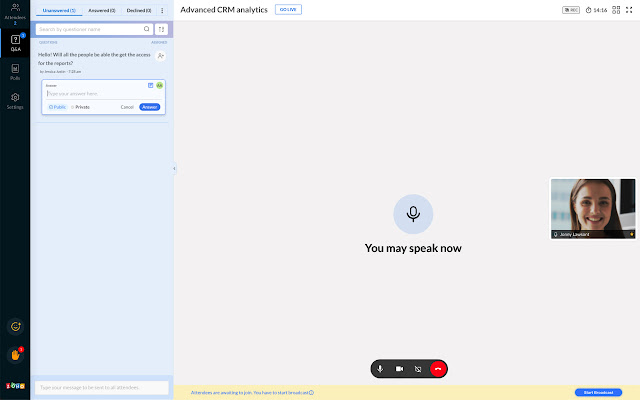
Task: Click the Start Broadcast button
Action: (x=598, y=392)
